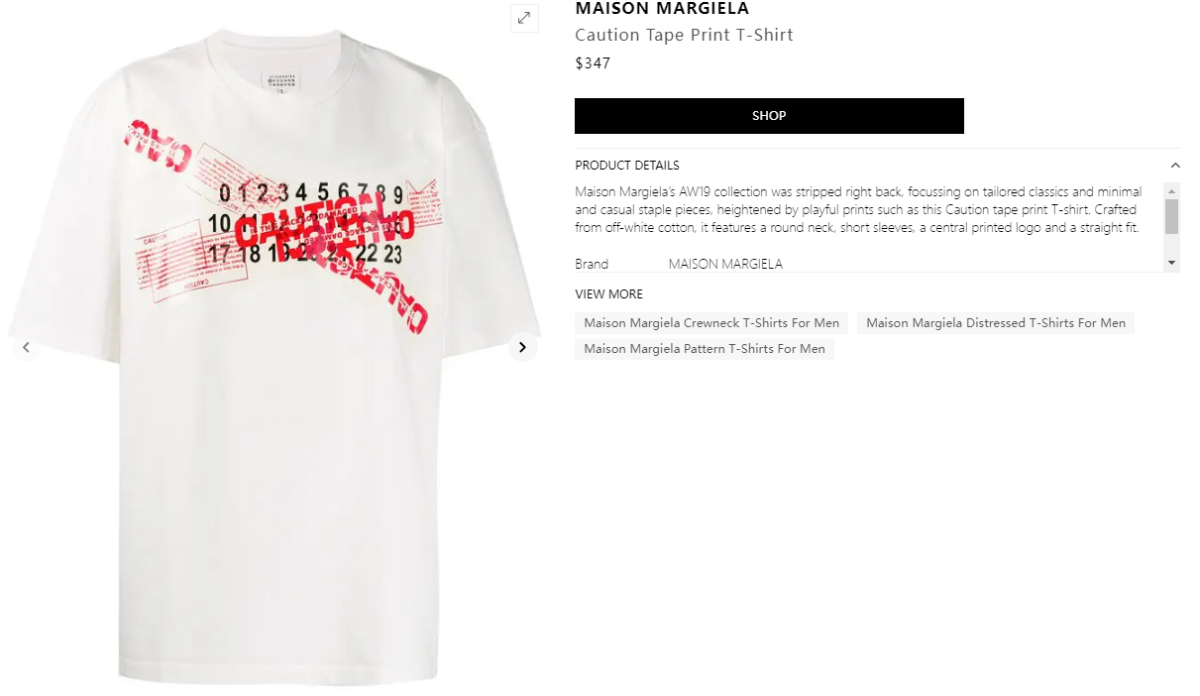Screen dimensions: 1200x696
Task: Expand the product image to fullscreen
Action: (x=524, y=18)
